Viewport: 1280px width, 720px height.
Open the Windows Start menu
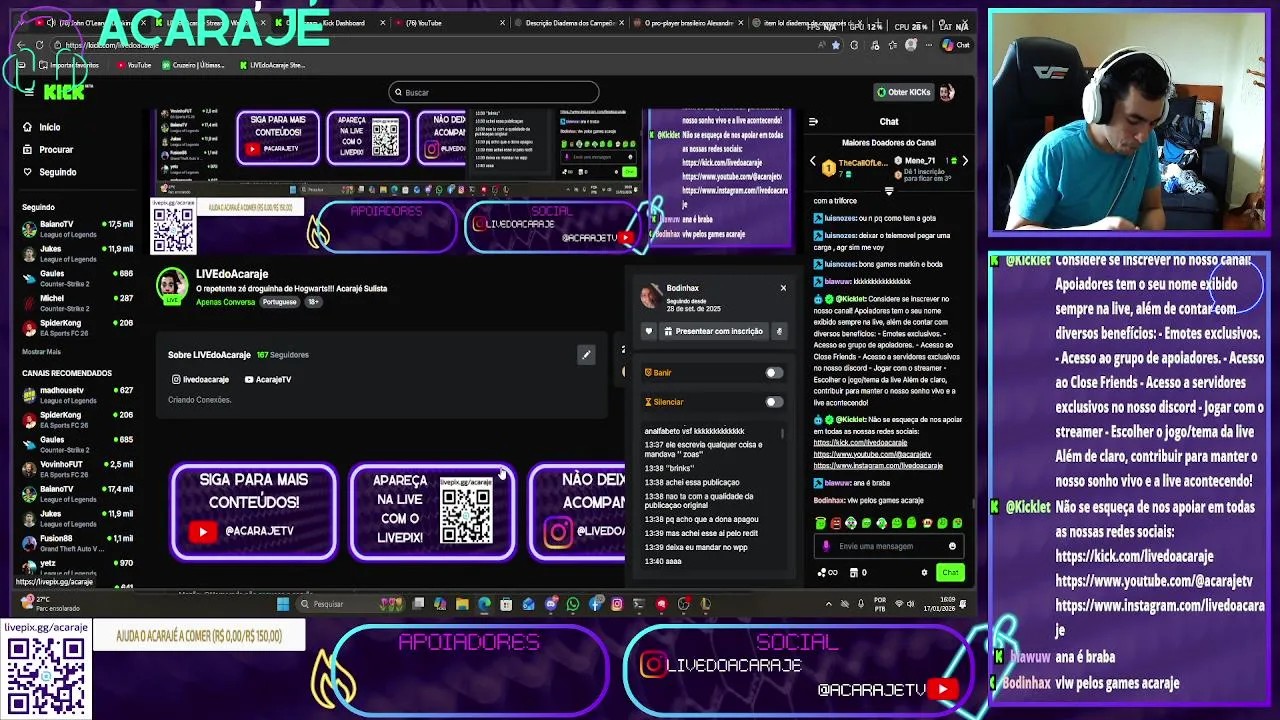pyautogui.click(x=283, y=604)
